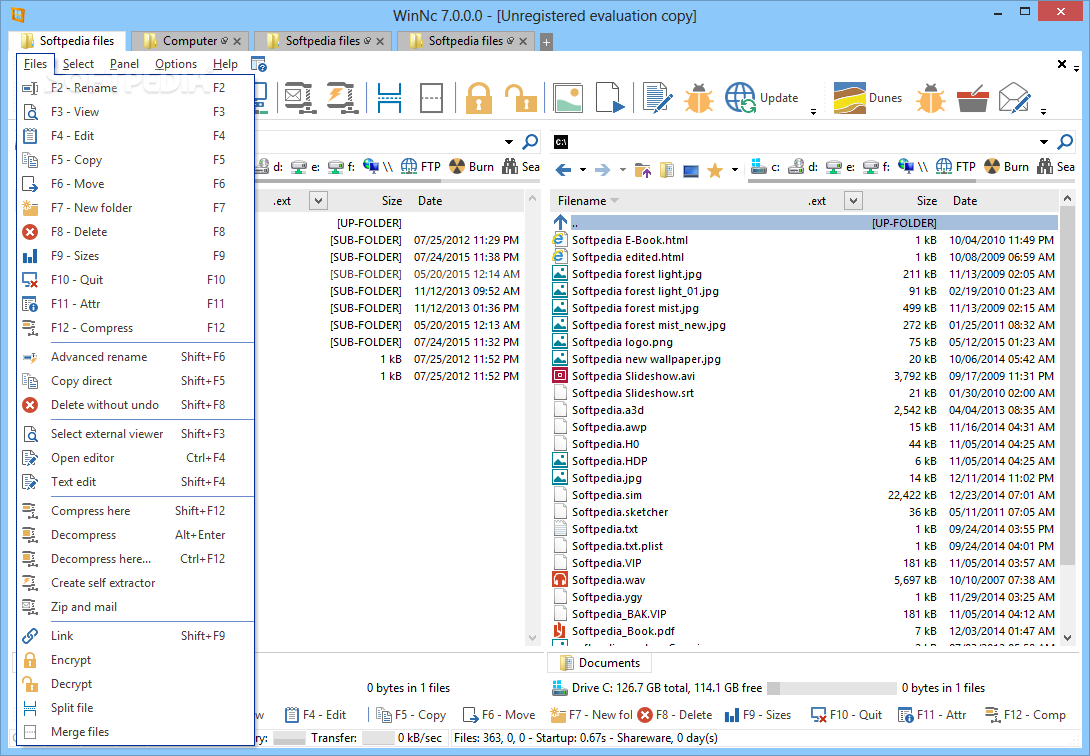Click the Dunes theme icon
This screenshot has width=1090, height=756.
[x=849, y=98]
